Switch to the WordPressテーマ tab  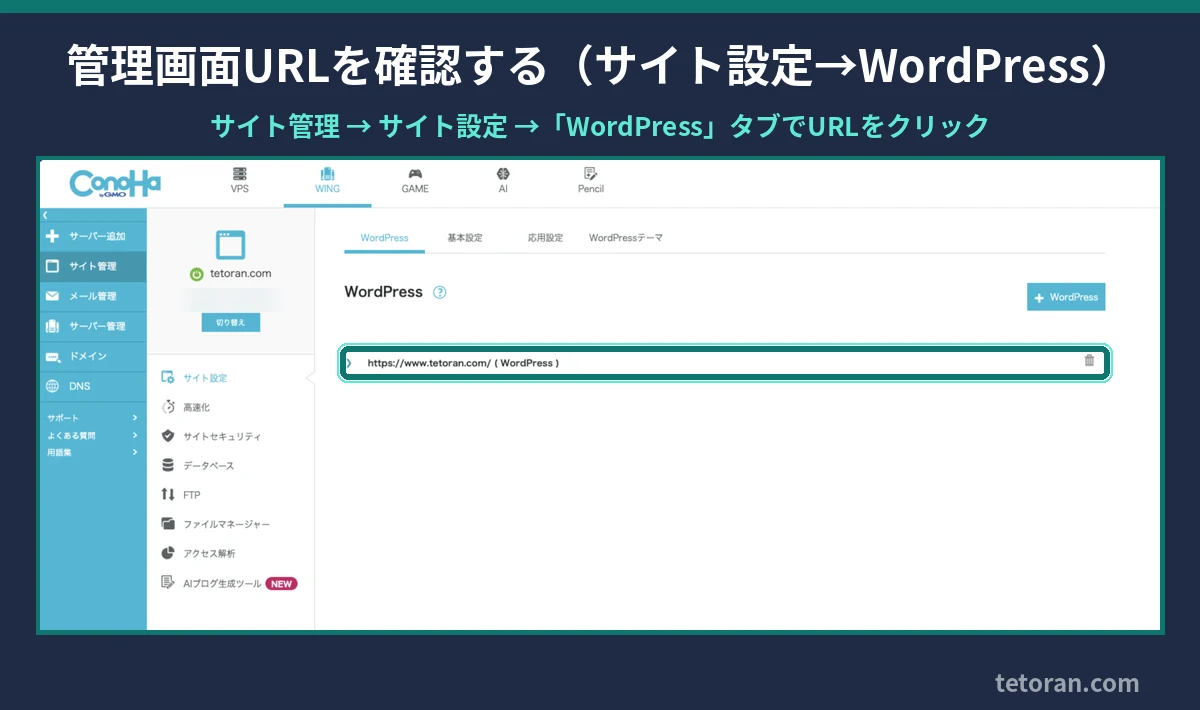click(626, 238)
